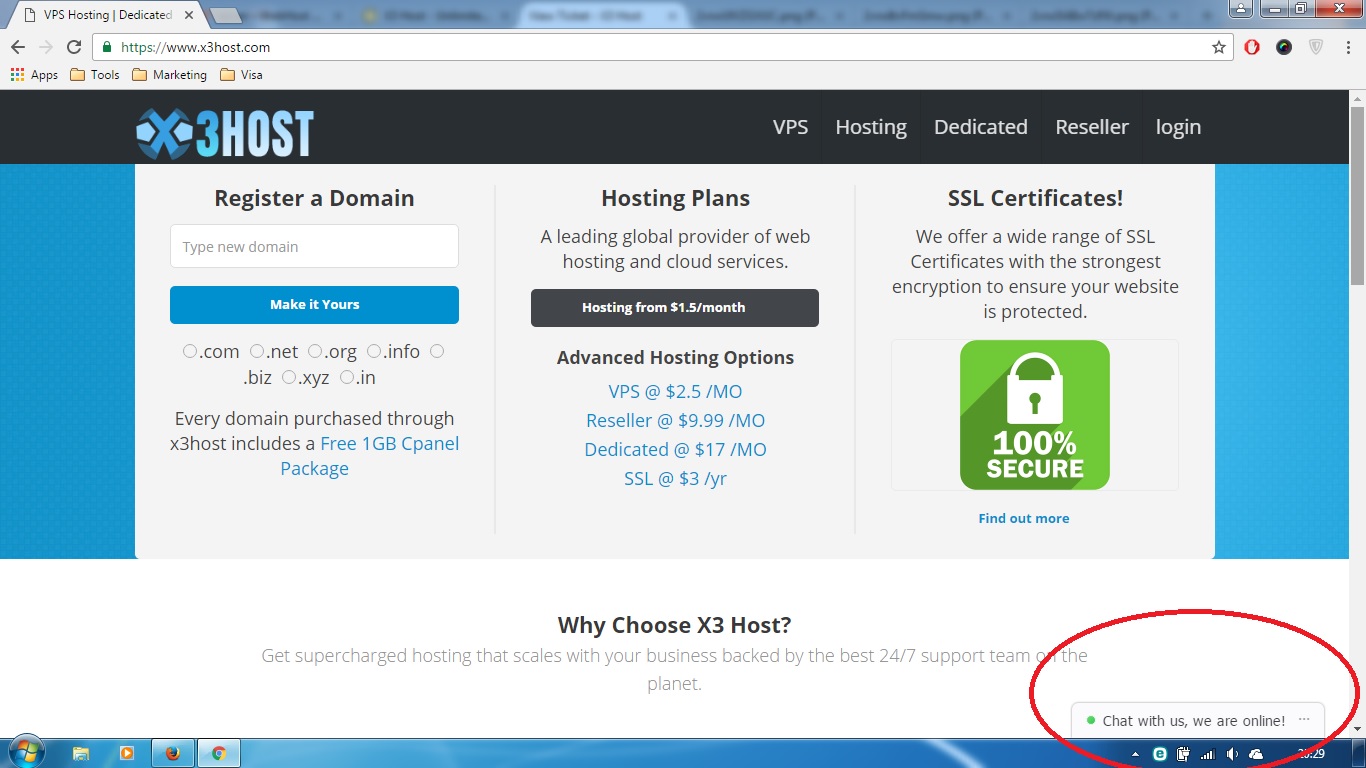Select the .net domain radio button

point(257,351)
